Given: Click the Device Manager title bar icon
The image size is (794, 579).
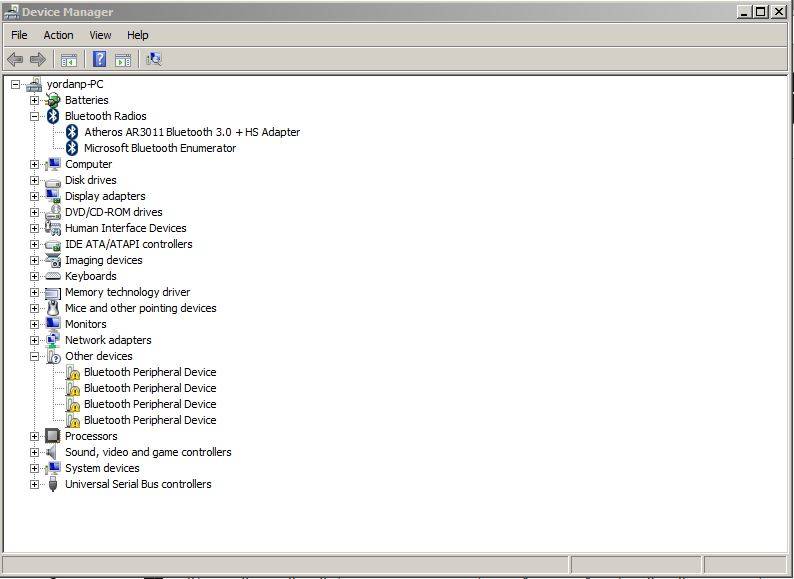Looking at the screenshot, I should [11, 12].
